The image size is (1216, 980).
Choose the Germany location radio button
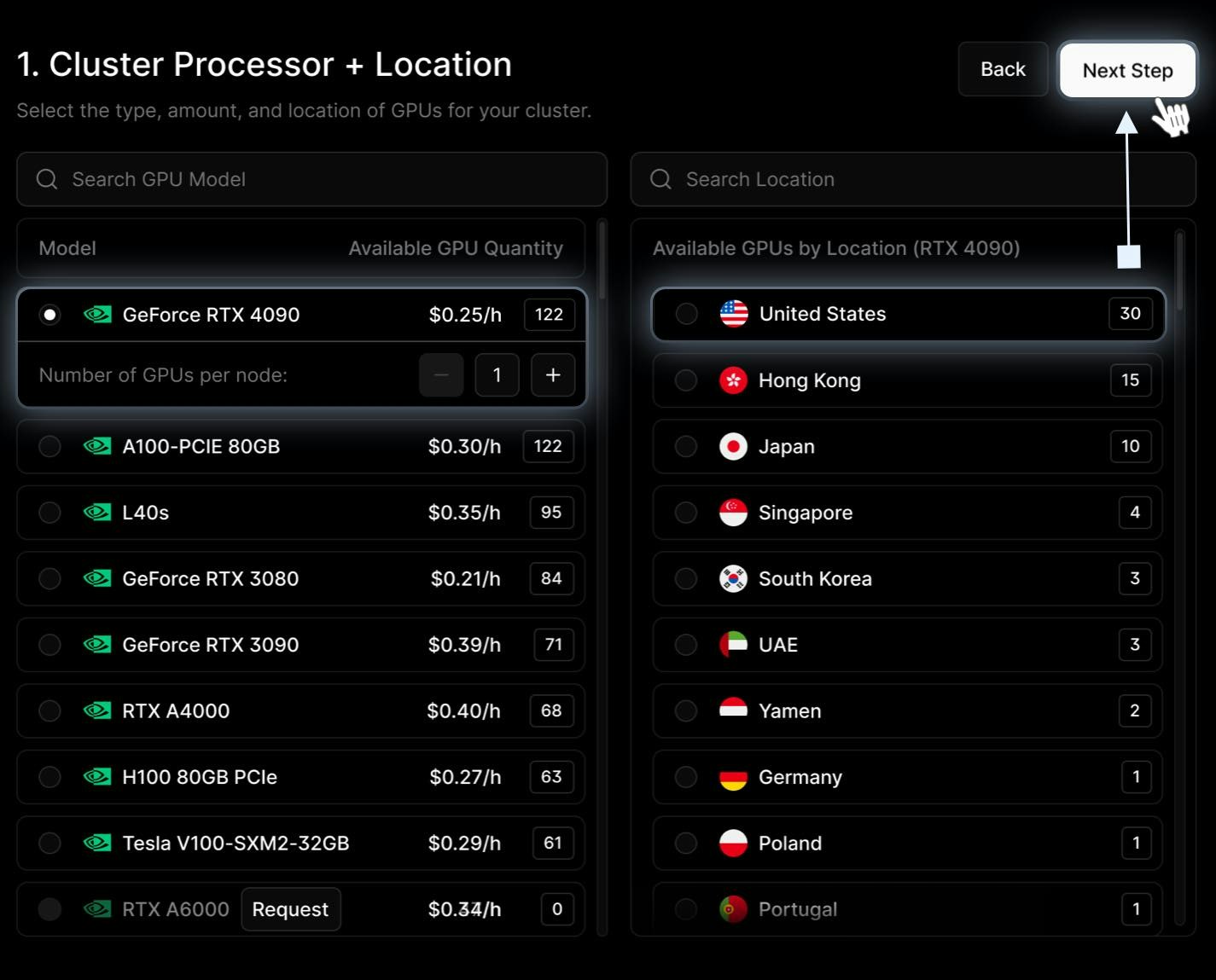[x=686, y=777]
